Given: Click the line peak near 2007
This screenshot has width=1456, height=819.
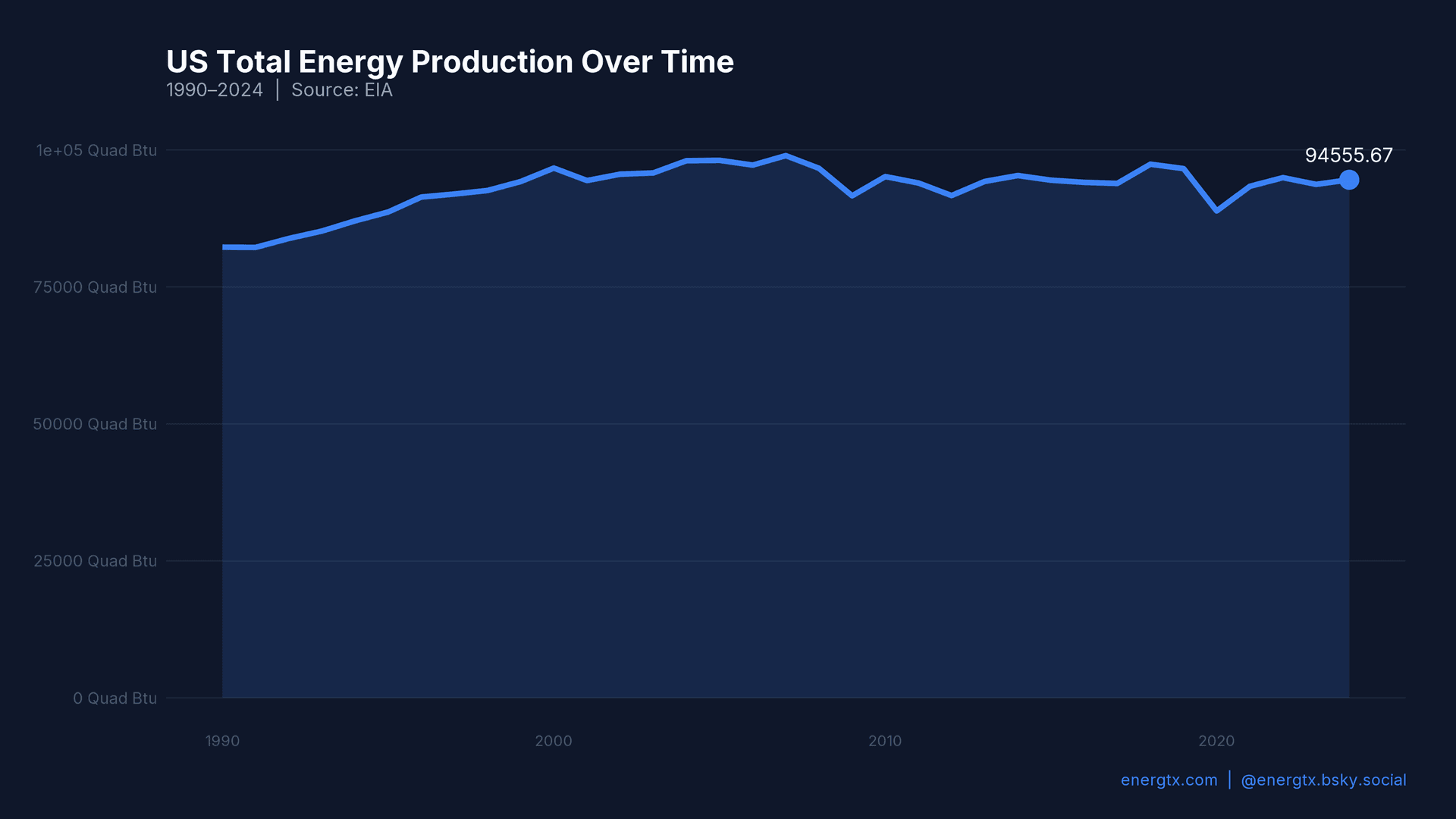Looking at the screenshot, I should 786,155.
